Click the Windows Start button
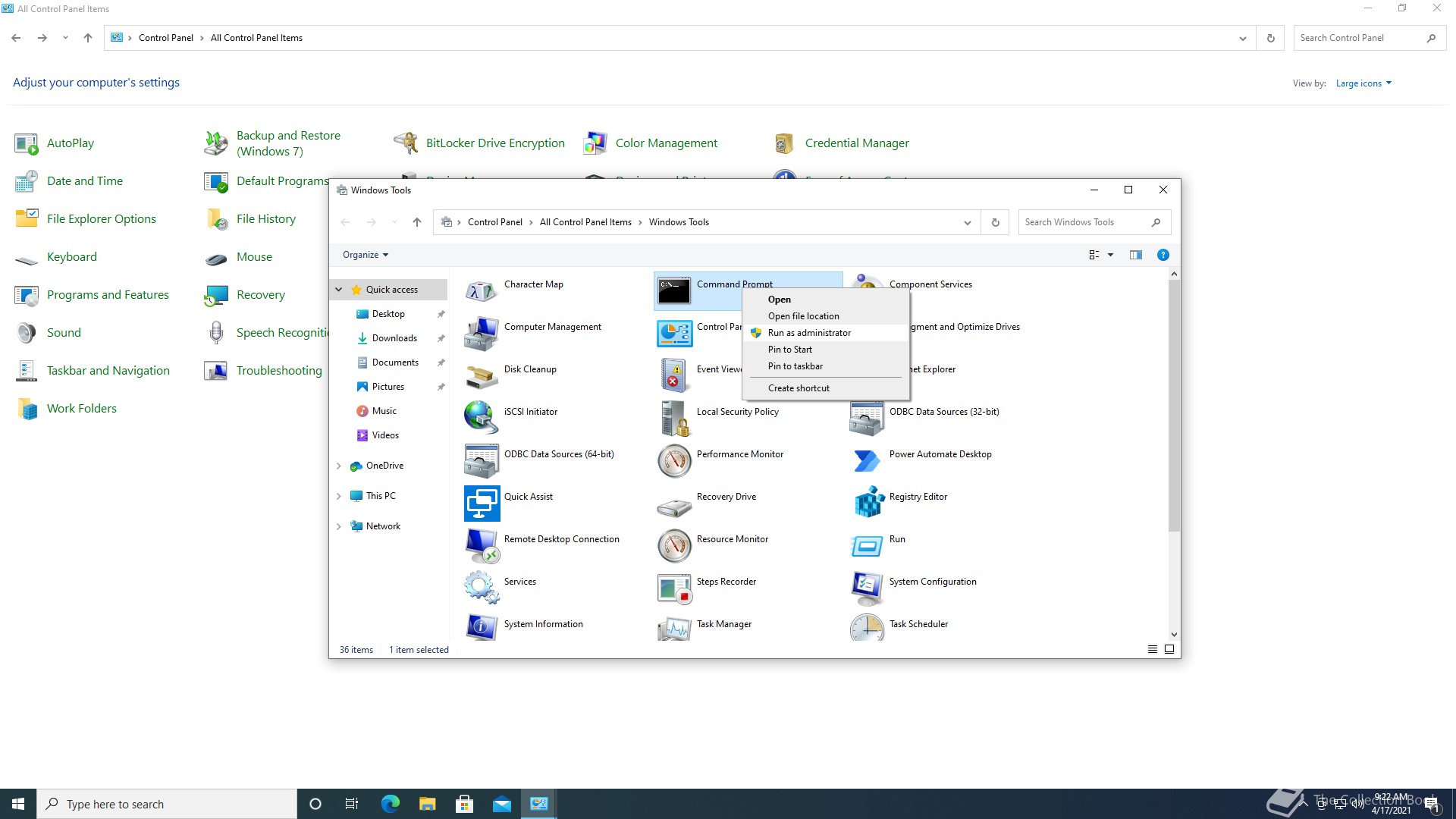The image size is (1456, 819). click(x=18, y=804)
